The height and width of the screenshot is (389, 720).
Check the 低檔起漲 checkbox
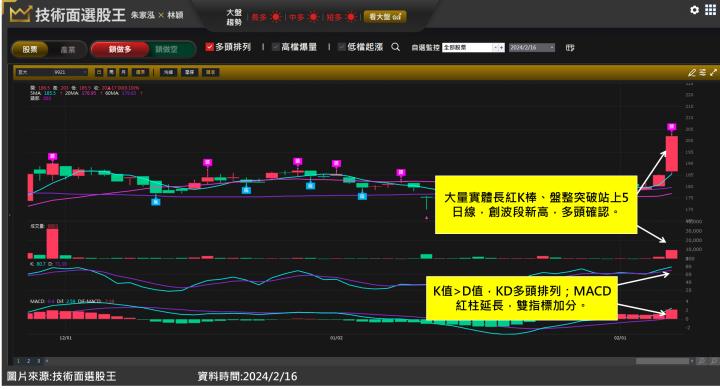342,47
